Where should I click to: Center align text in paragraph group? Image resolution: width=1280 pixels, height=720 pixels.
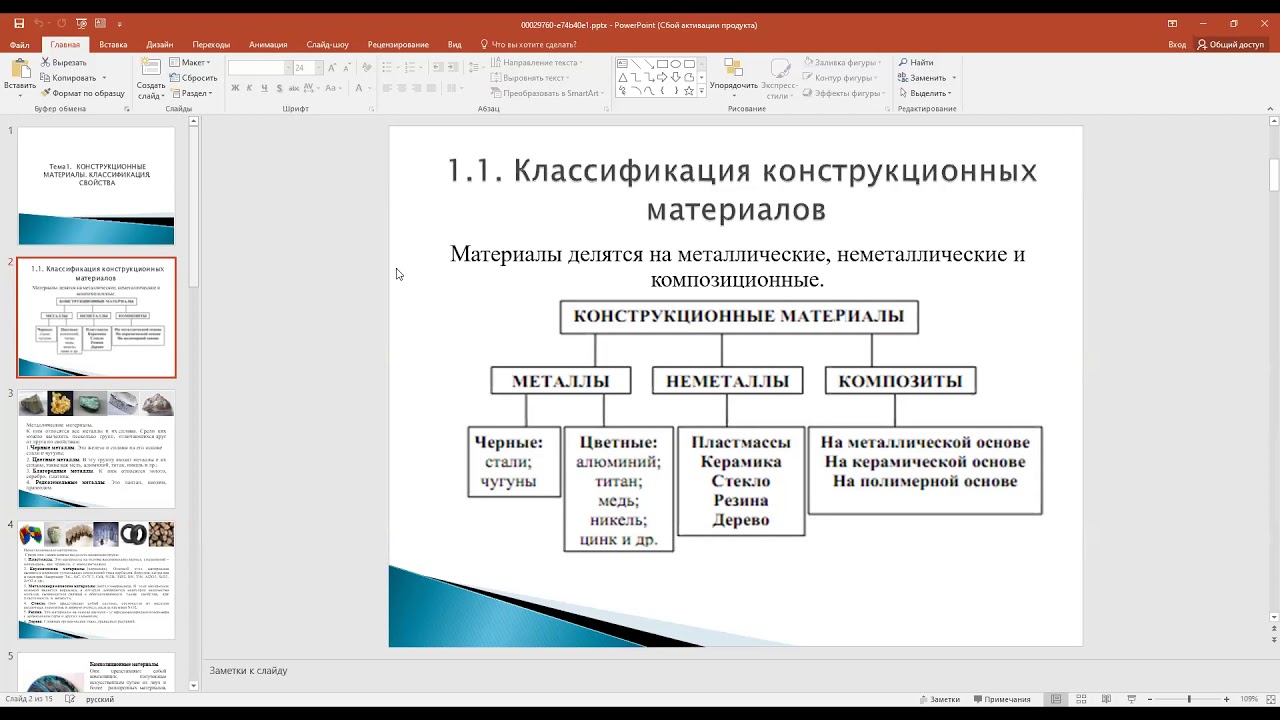pos(401,88)
